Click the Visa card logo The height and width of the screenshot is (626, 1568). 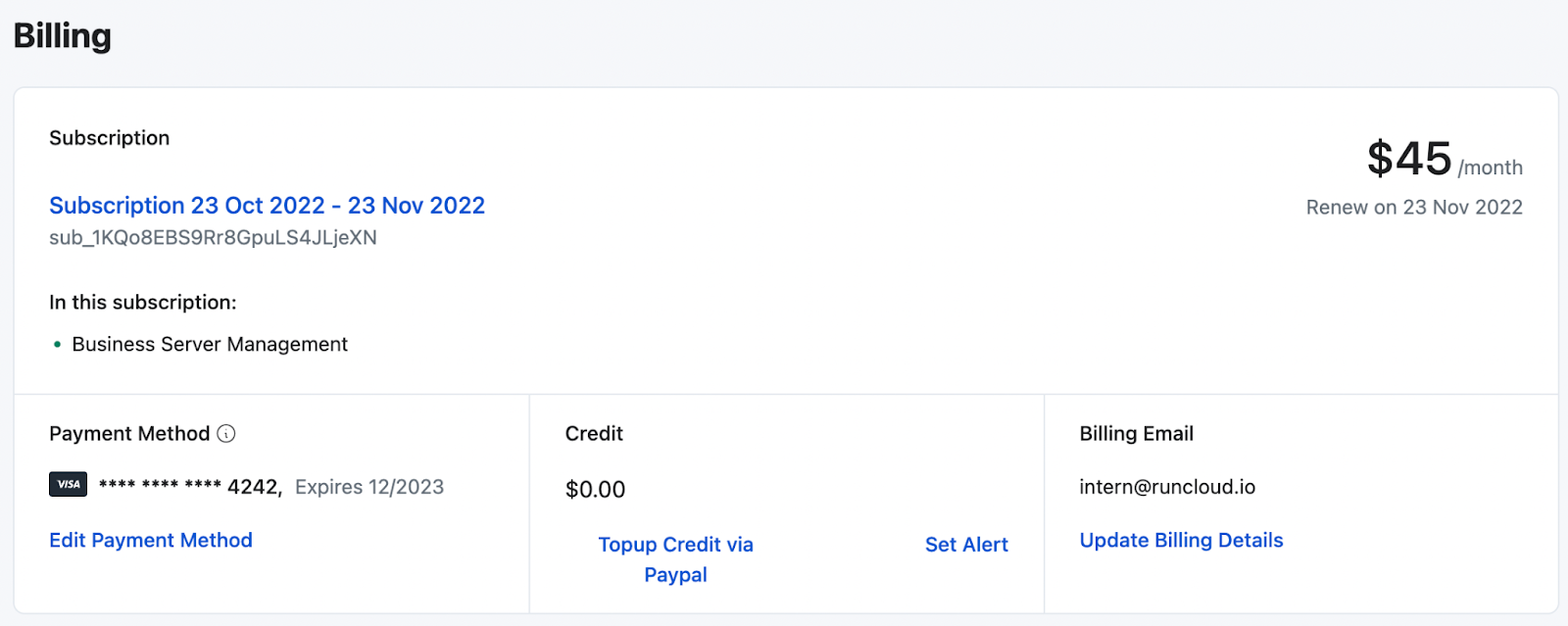click(x=69, y=485)
